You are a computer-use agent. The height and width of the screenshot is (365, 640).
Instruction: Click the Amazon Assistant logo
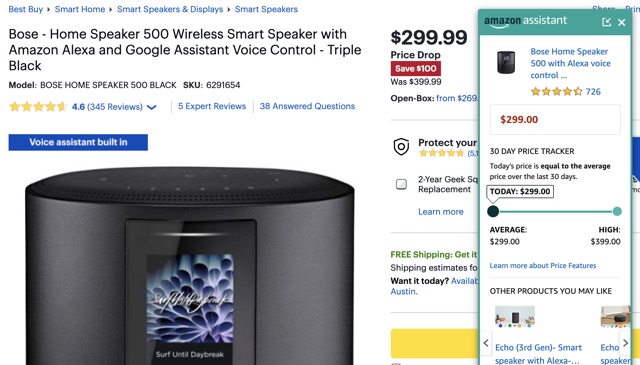pyautogui.click(x=525, y=21)
